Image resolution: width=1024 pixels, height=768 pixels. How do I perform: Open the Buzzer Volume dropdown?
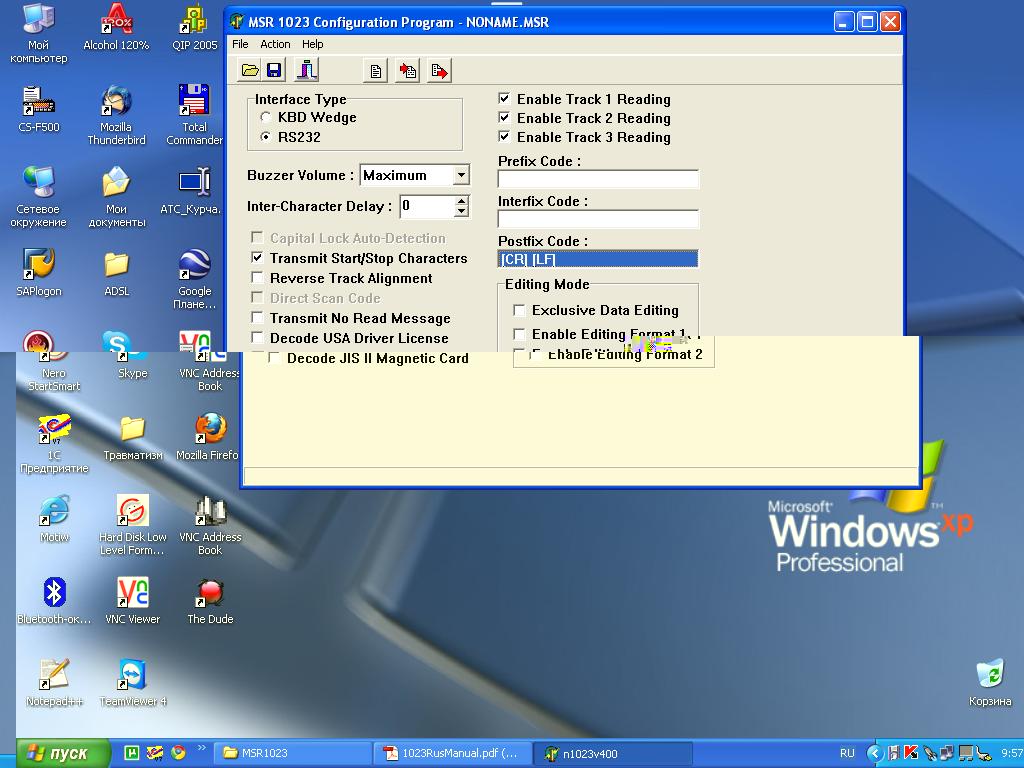(x=461, y=175)
